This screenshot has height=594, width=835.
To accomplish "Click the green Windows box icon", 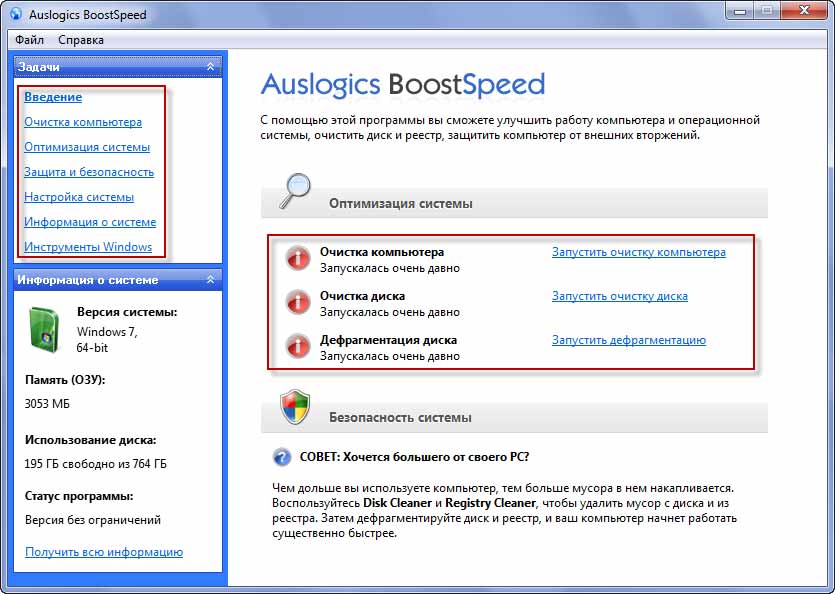I will point(44,330).
